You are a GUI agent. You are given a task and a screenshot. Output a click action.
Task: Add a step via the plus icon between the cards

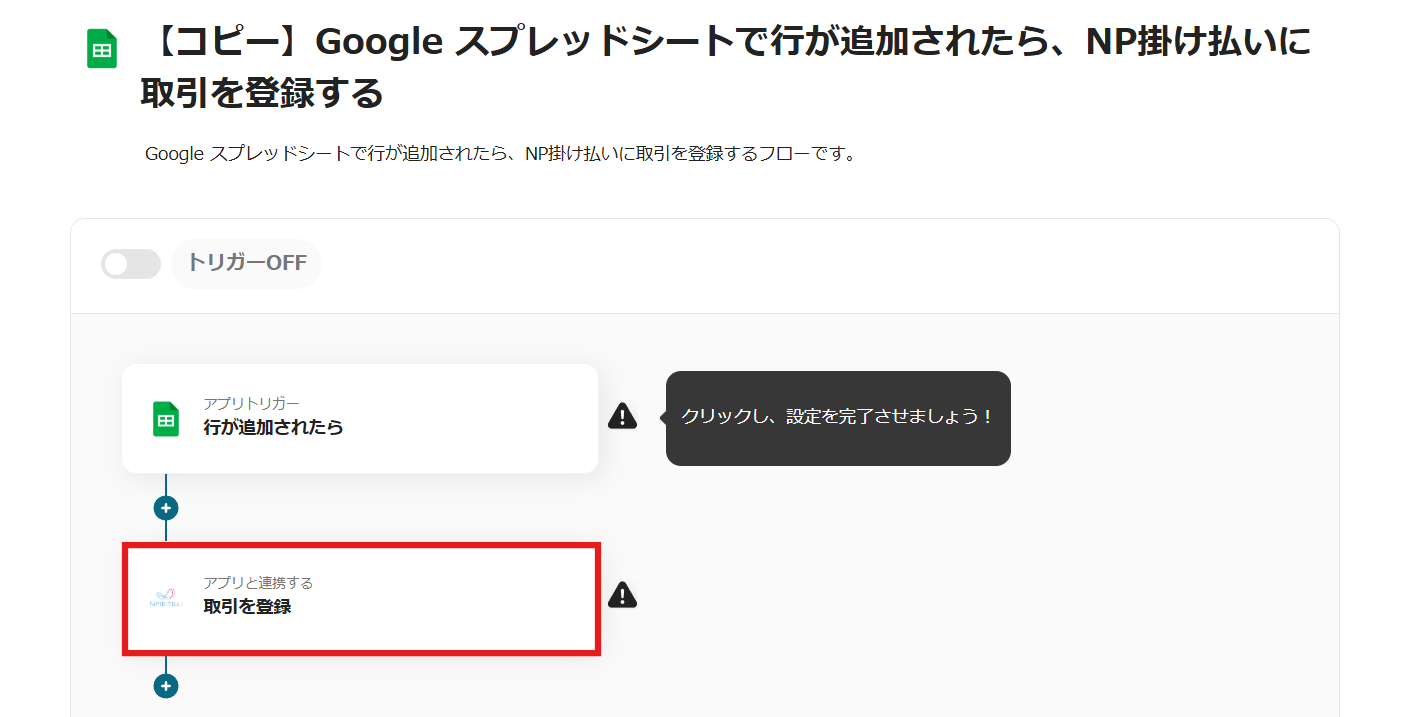[x=166, y=508]
